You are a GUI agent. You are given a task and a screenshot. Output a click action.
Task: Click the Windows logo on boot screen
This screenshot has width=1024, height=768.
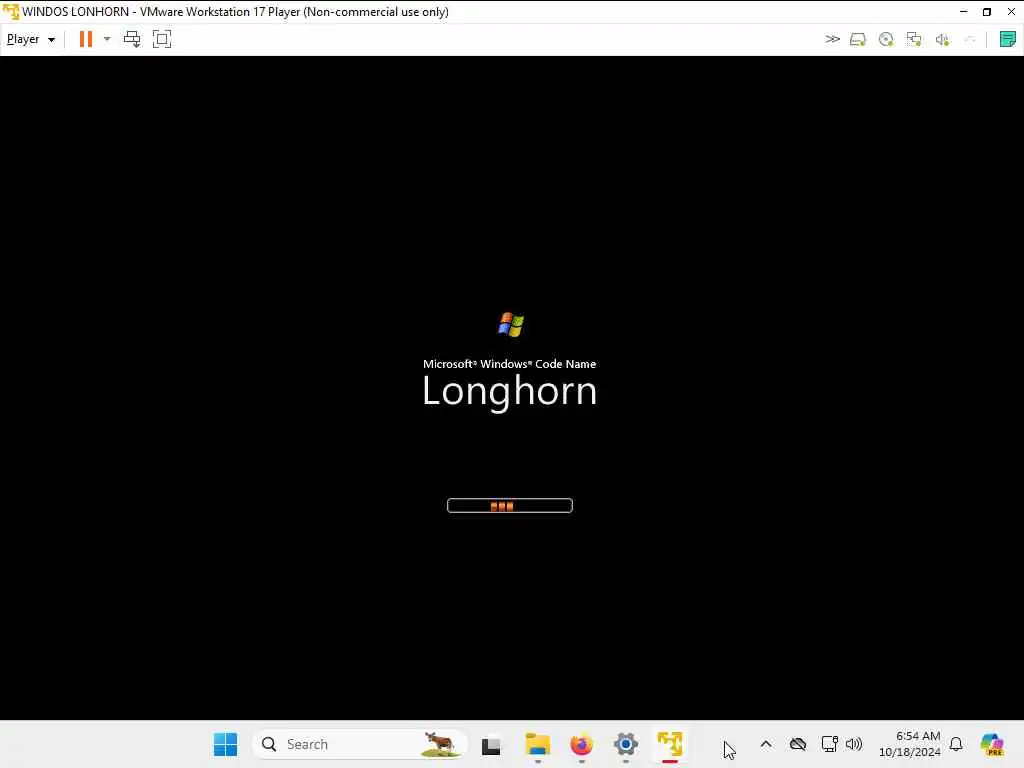point(511,325)
